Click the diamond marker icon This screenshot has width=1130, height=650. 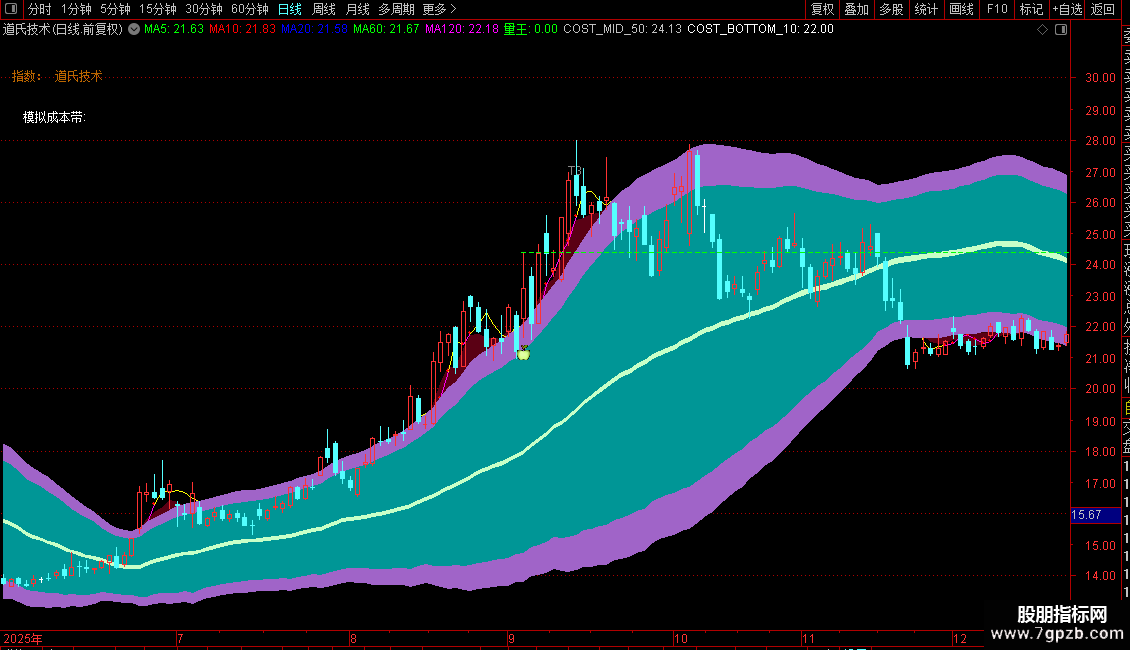coord(1042,30)
